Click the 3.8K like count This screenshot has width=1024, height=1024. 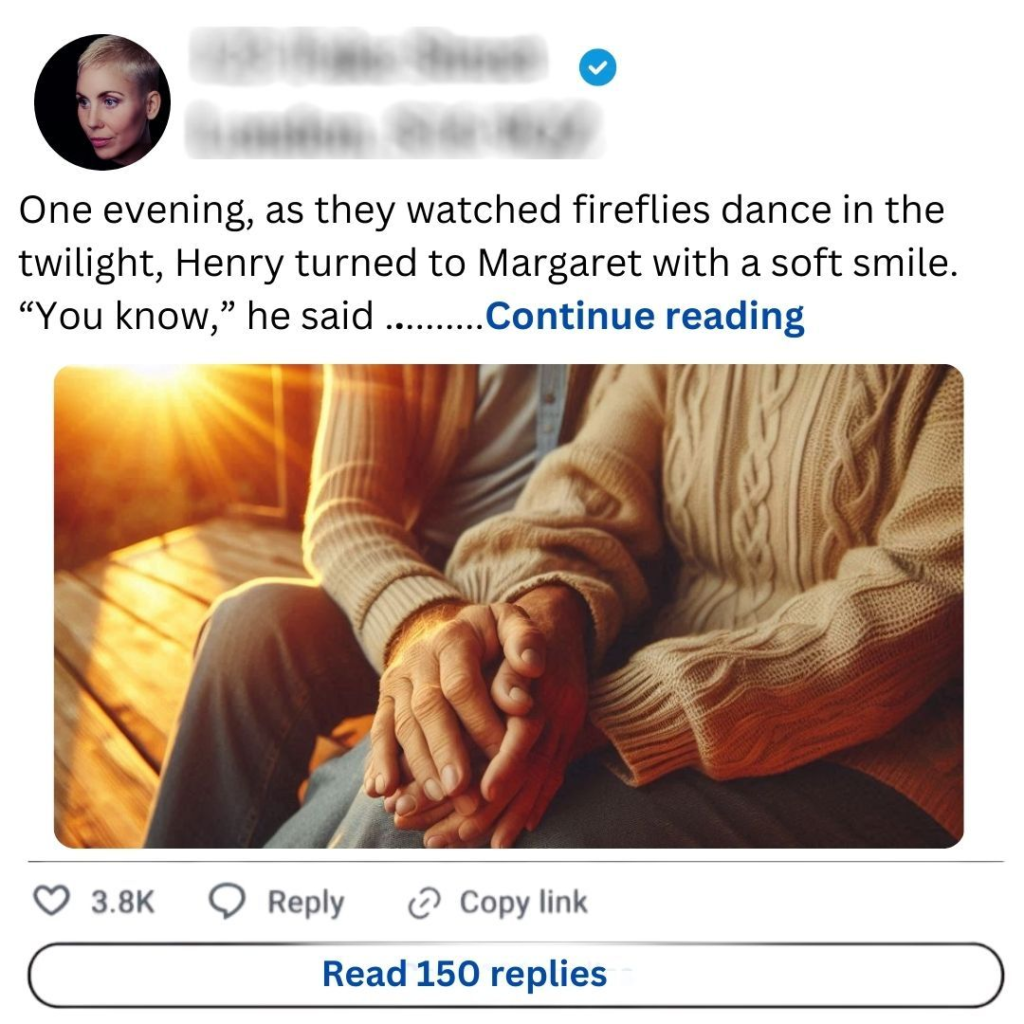click(x=123, y=902)
